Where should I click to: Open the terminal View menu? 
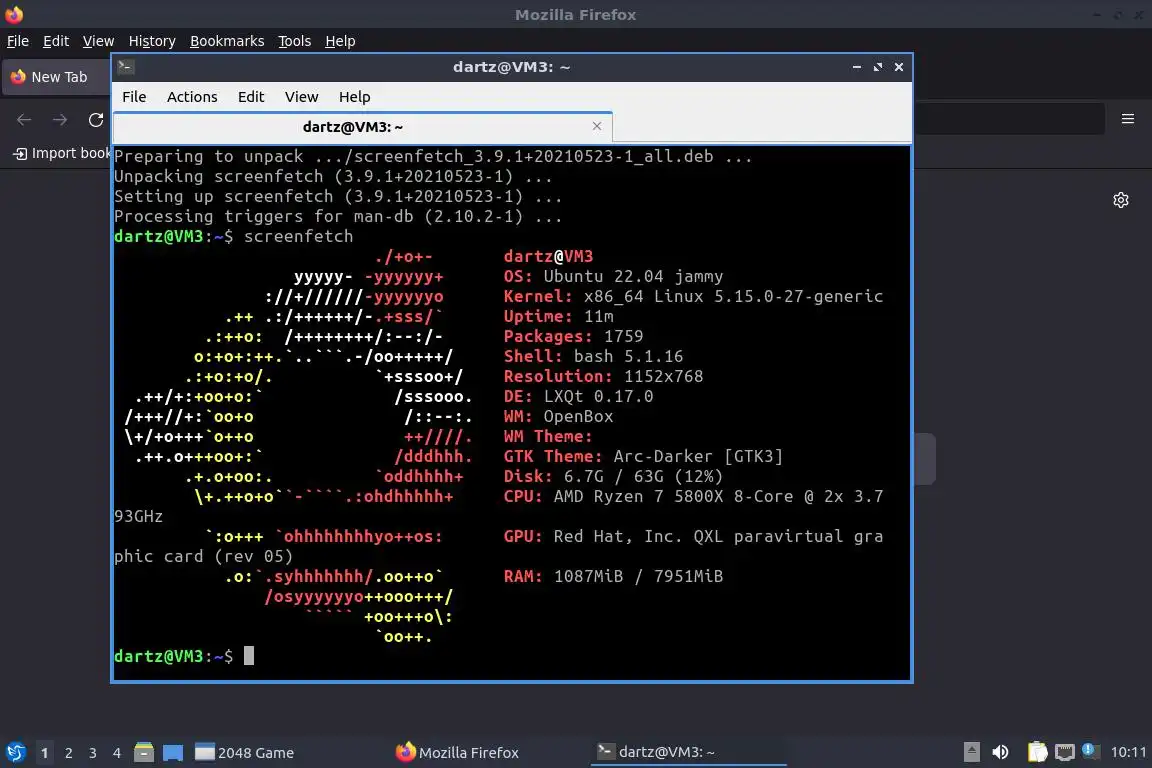point(301,97)
